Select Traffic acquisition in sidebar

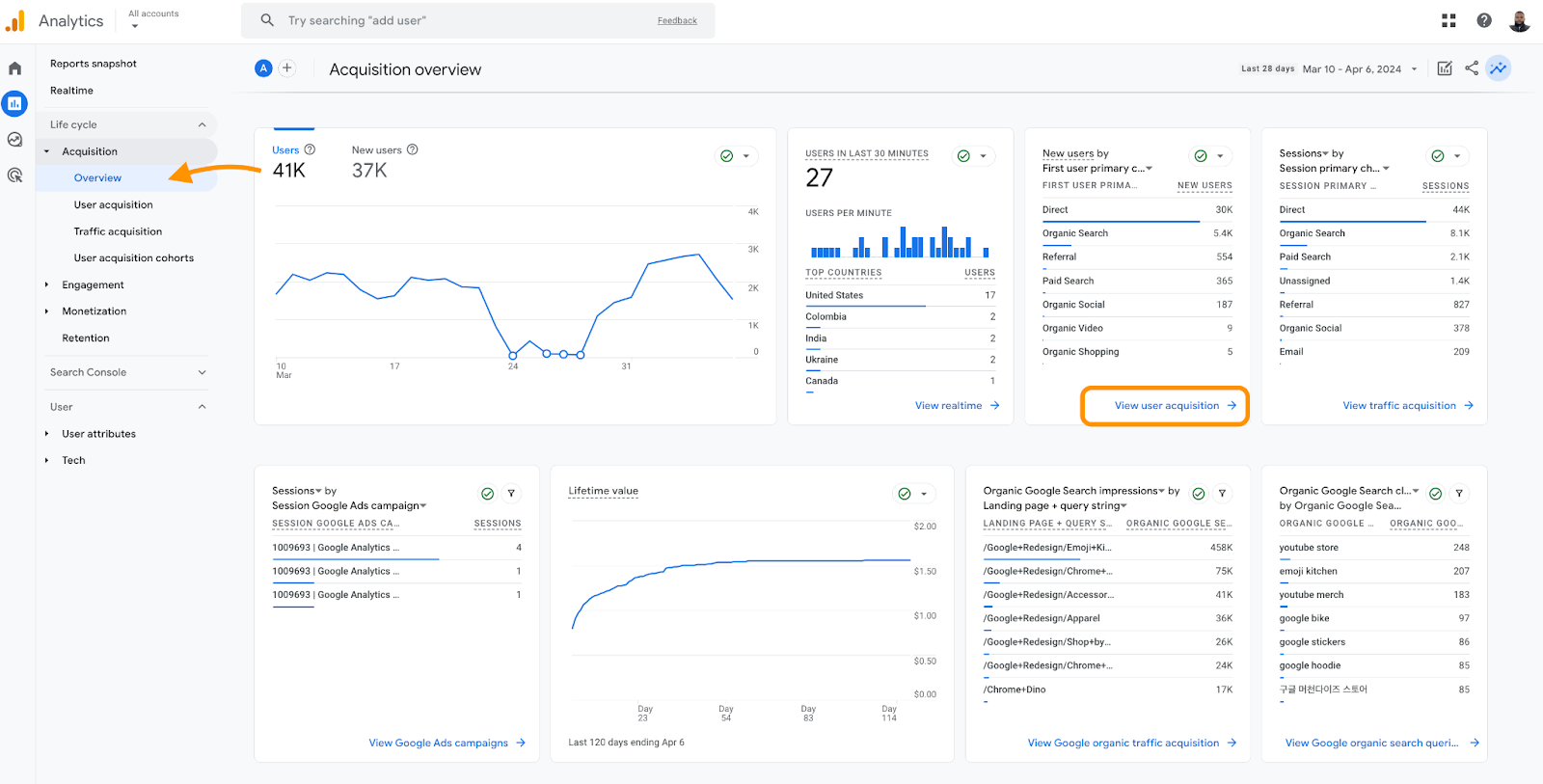tap(118, 231)
